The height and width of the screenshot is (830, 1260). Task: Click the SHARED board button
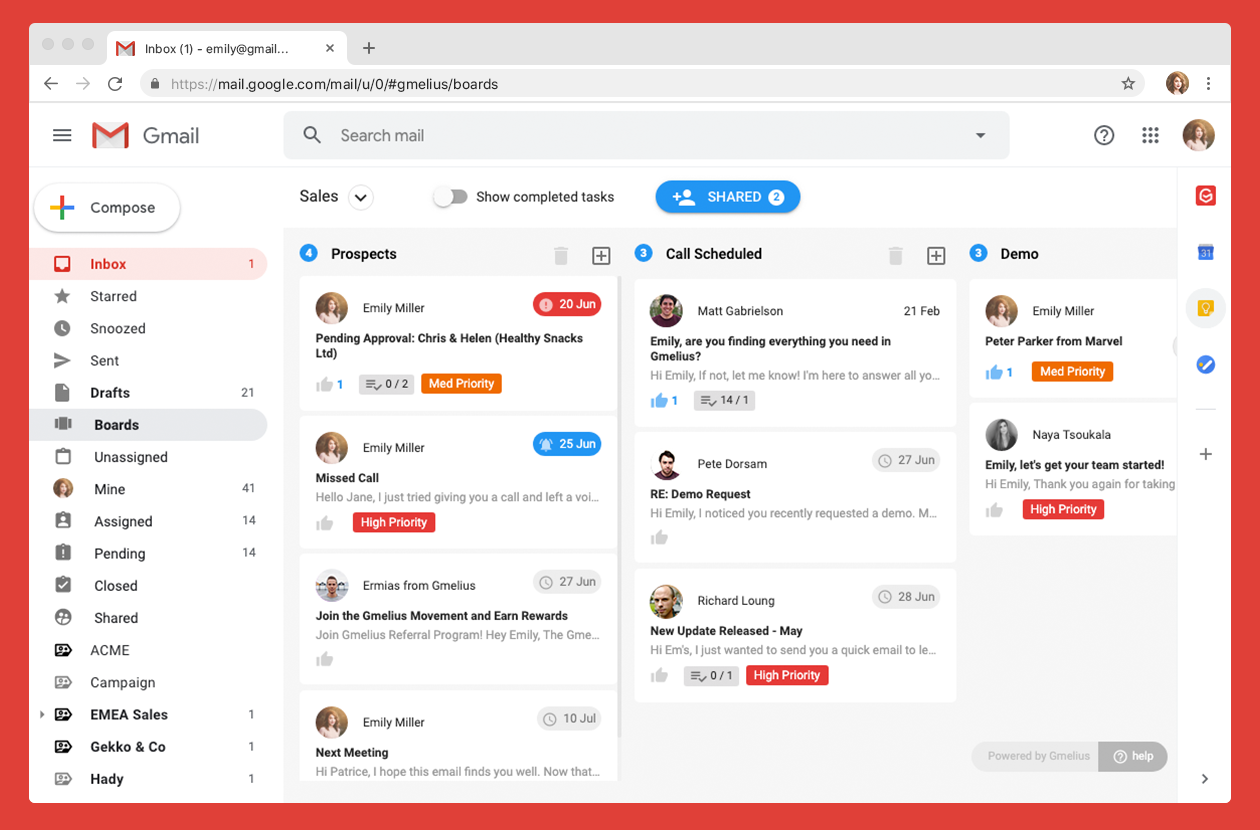[x=728, y=197]
